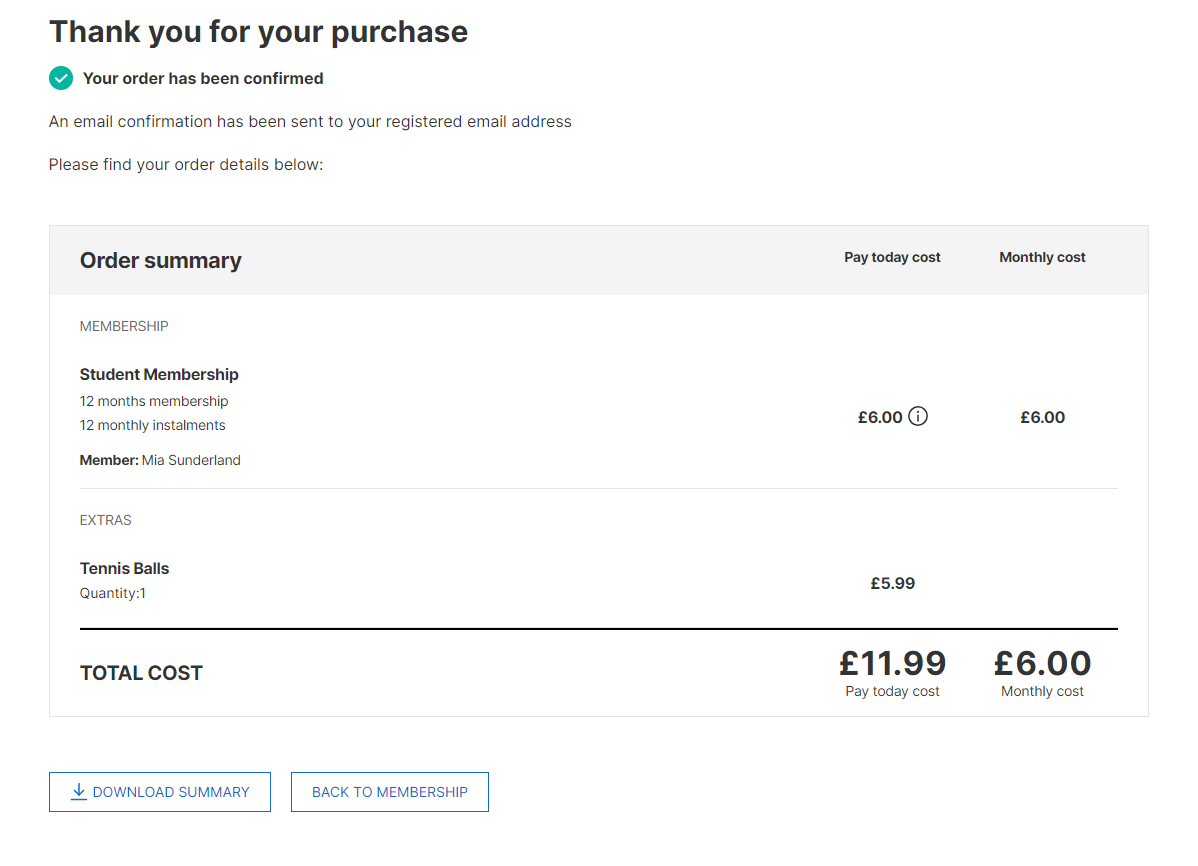Click the £6.00 monthly cost total
Viewport: 1198px width, 866px height.
1042,663
